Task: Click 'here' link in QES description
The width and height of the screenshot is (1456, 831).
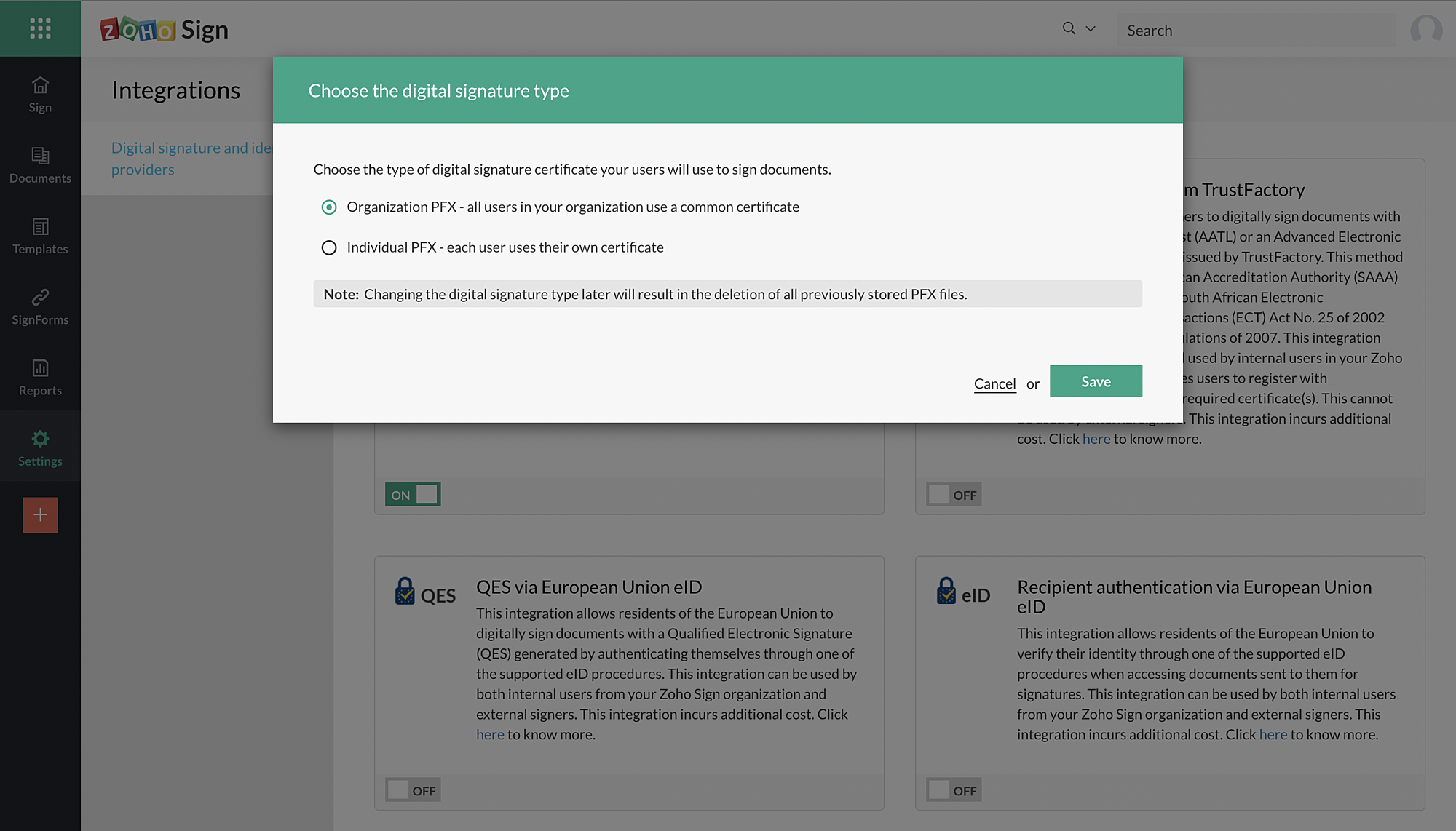Action: point(490,735)
